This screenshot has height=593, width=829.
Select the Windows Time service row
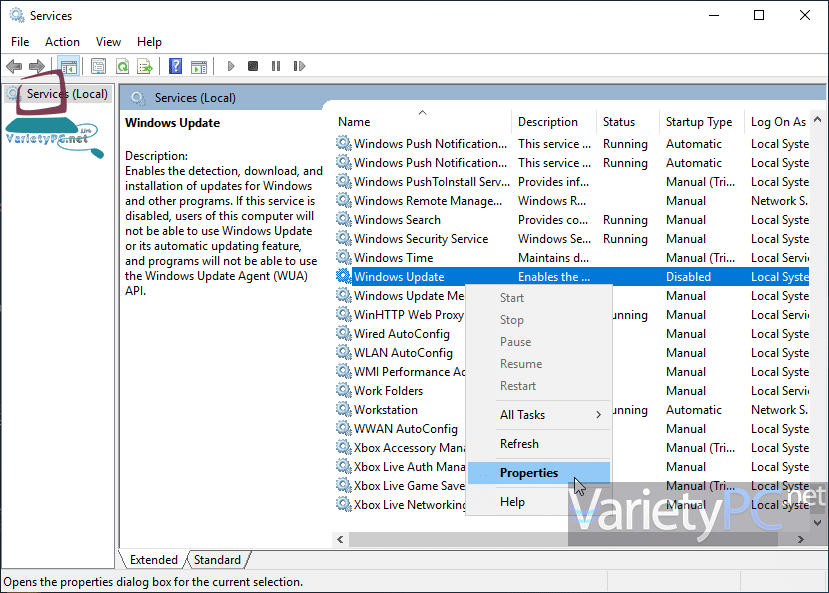tap(572, 257)
